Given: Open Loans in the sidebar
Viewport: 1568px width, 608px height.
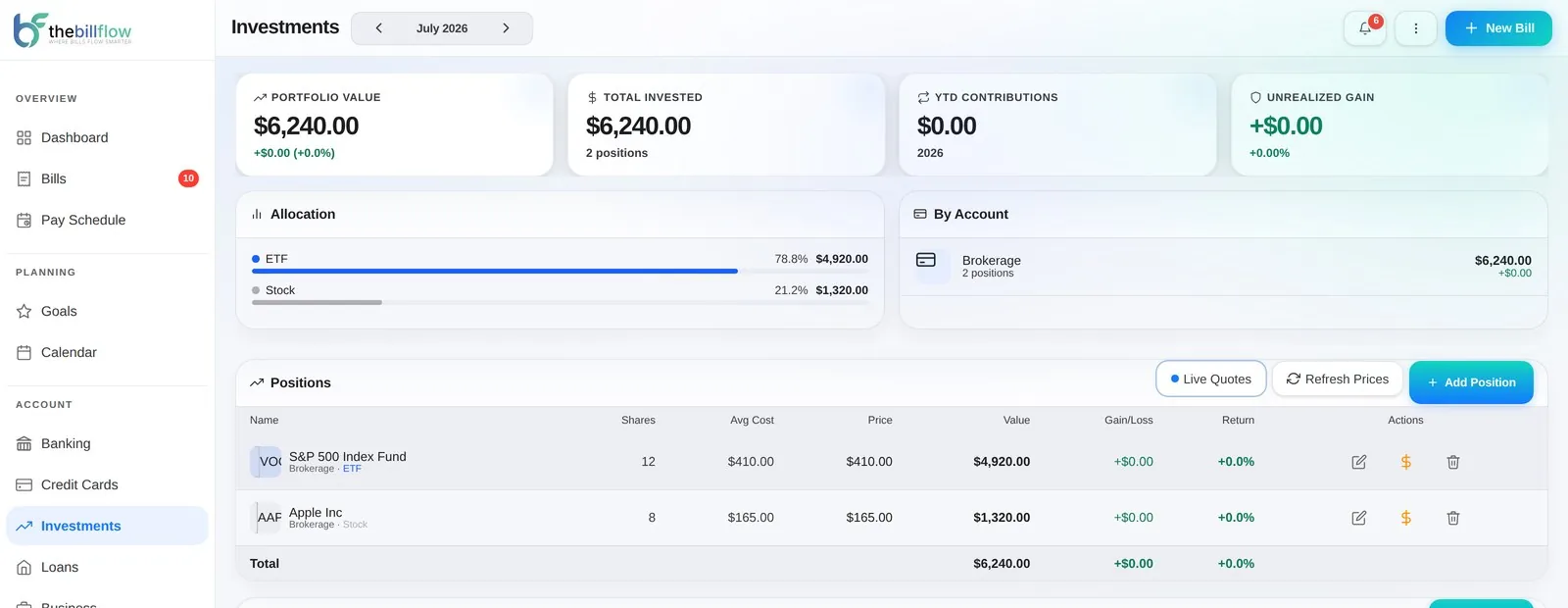Looking at the screenshot, I should click(x=107, y=568).
